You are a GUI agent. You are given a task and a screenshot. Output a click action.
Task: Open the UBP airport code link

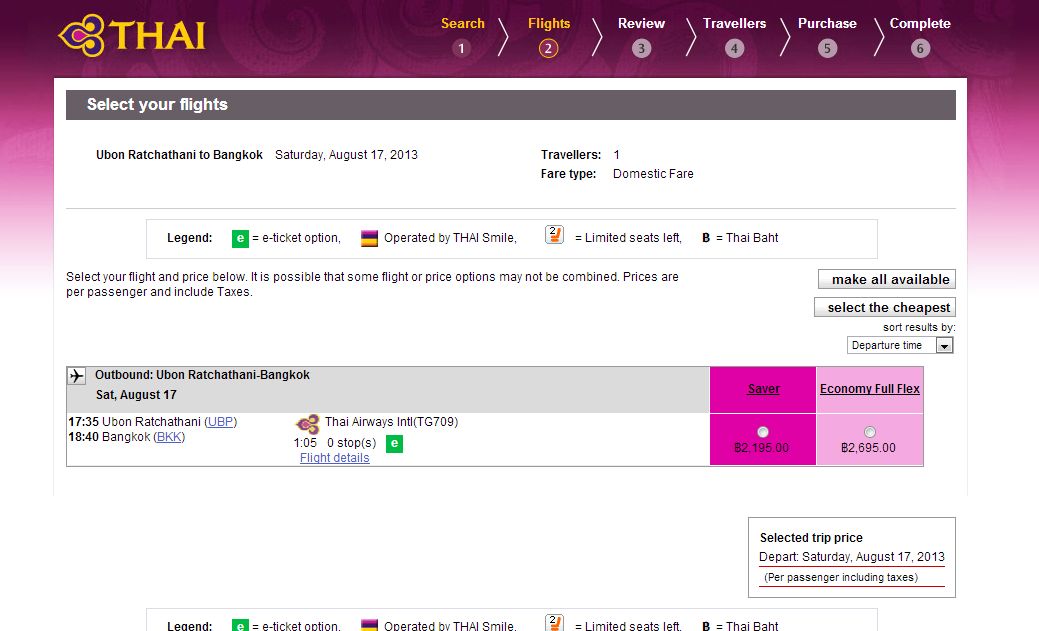[x=221, y=422]
